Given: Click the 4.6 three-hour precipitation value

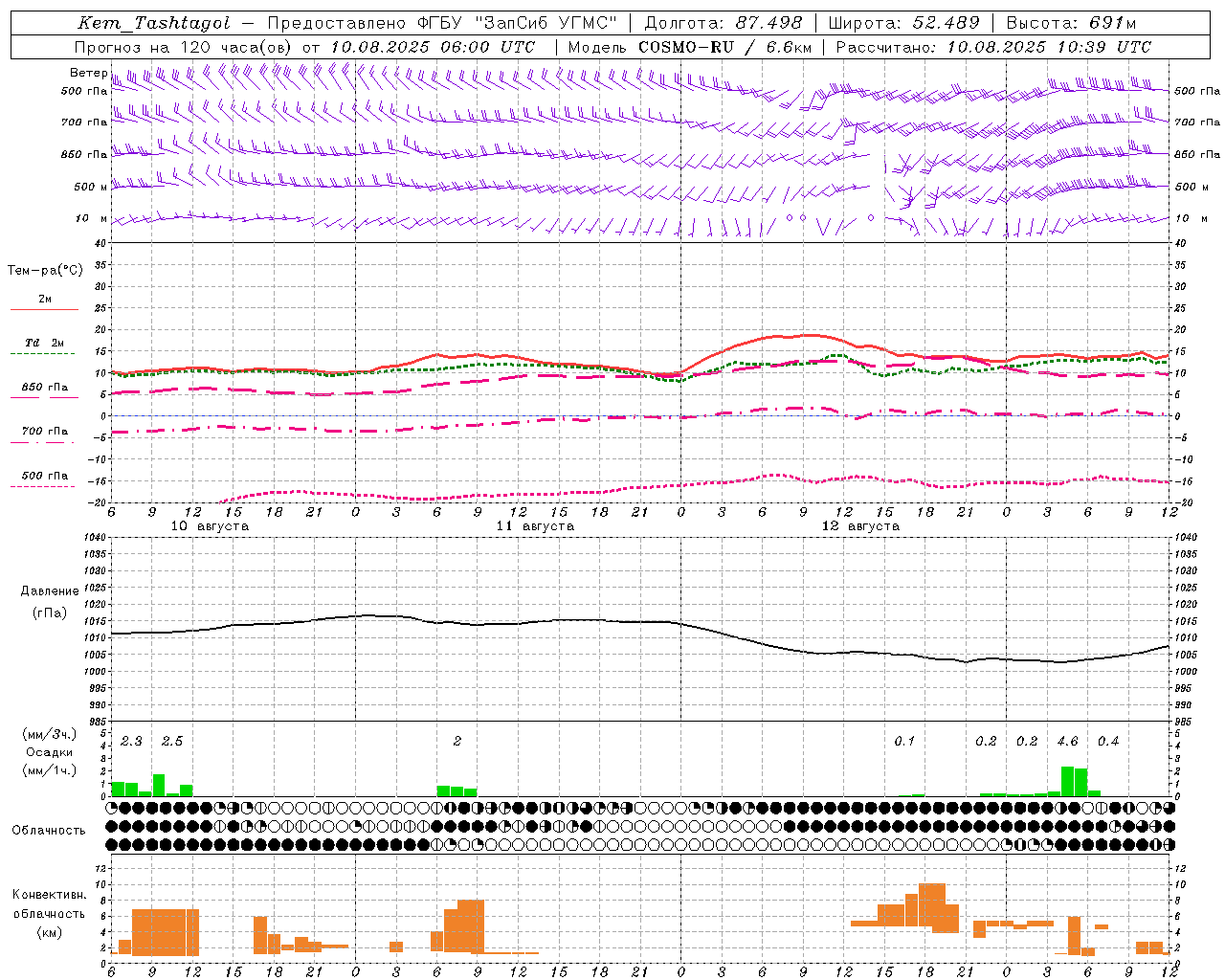Looking at the screenshot, I should pyautogui.click(x=1067, y=741).
